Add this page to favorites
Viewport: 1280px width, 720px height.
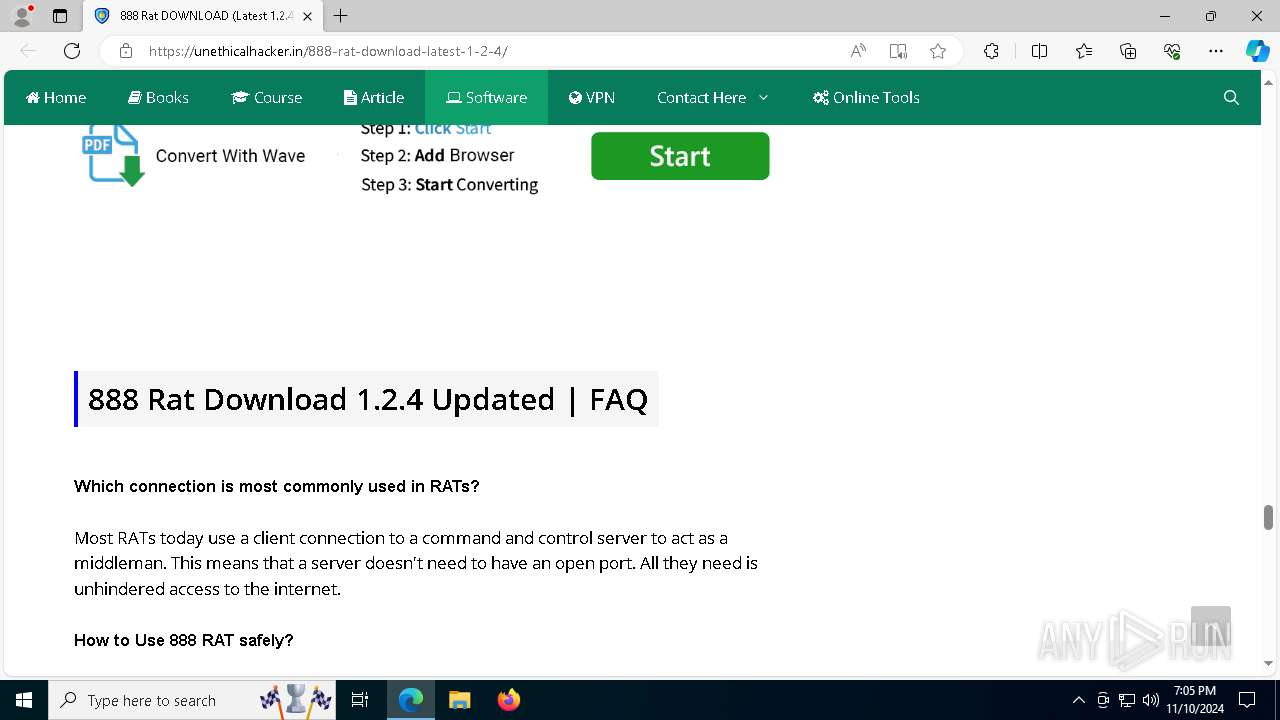[938, 51]
